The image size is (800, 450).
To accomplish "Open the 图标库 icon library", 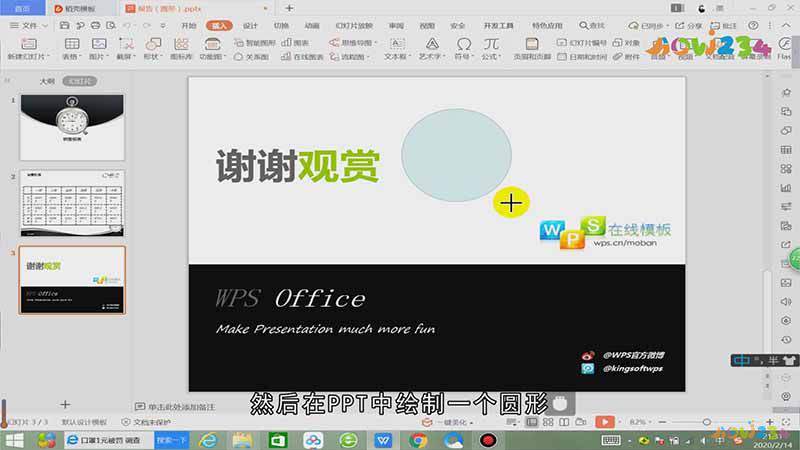I will (181, 49).
